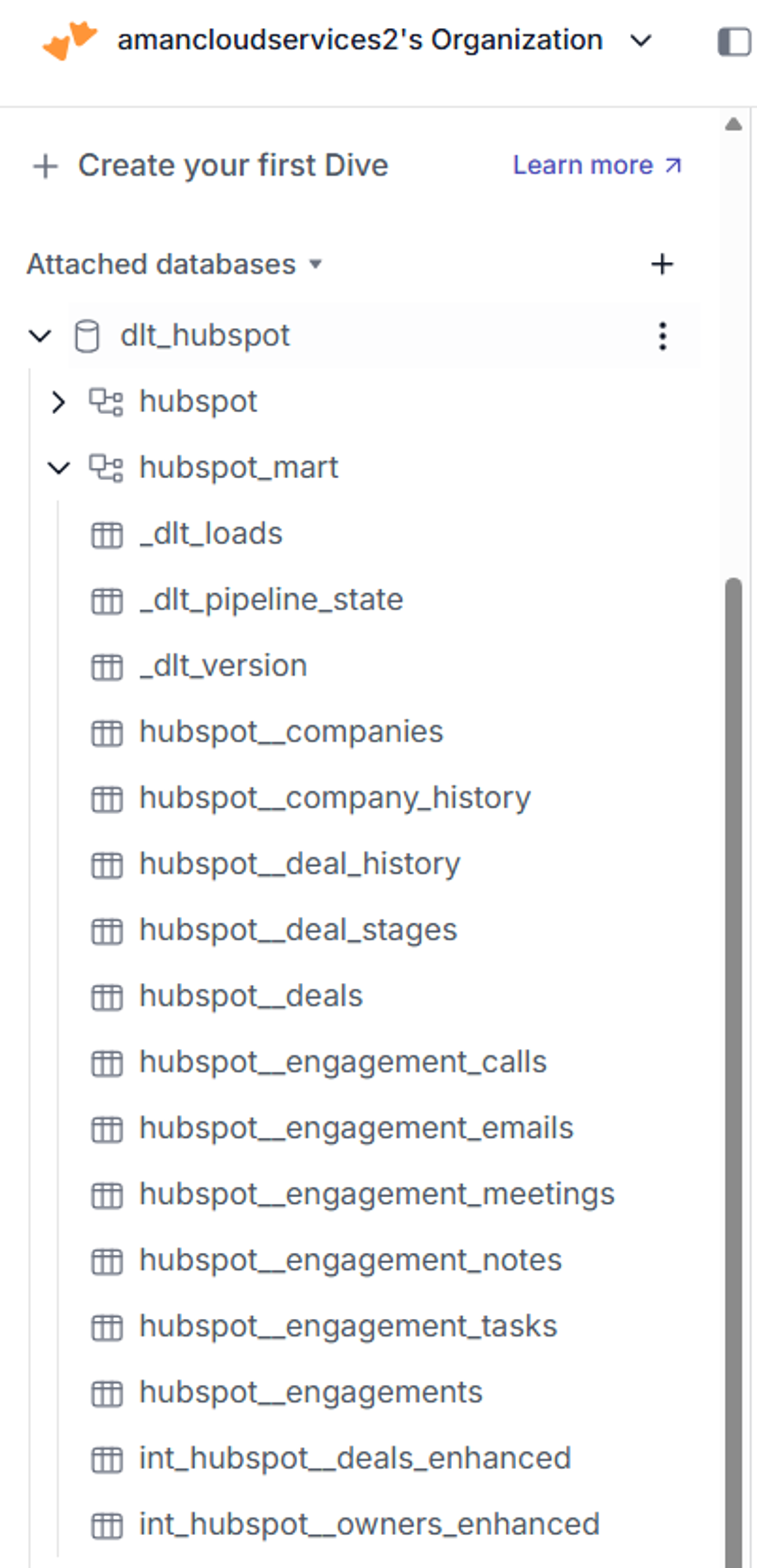The width and height of the screenshot is (757, 1568).
Task: Click the plus icon beside Create your first Dive
Action: (x=46, y=166)
